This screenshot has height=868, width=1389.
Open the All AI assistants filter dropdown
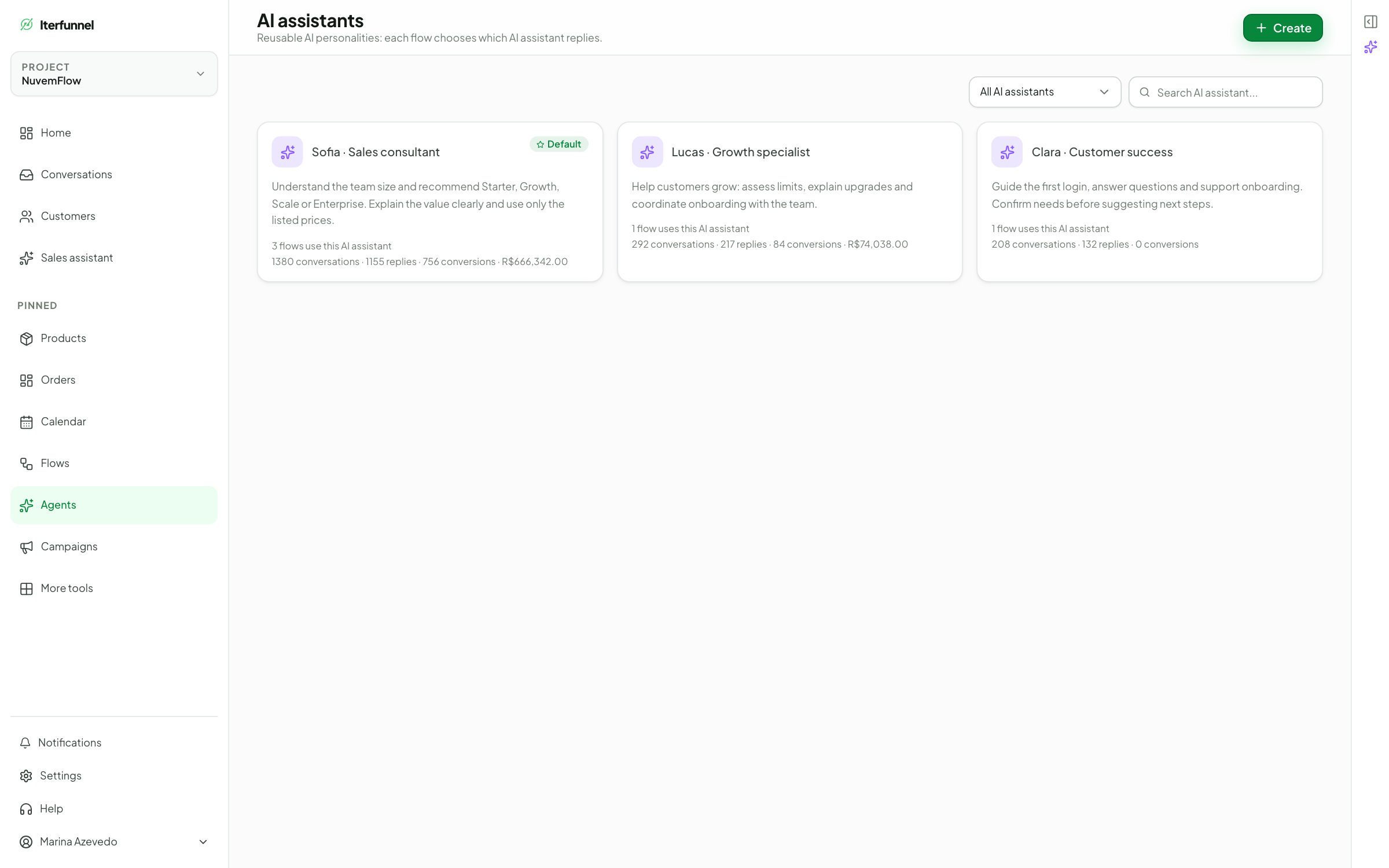[1045, 92]
